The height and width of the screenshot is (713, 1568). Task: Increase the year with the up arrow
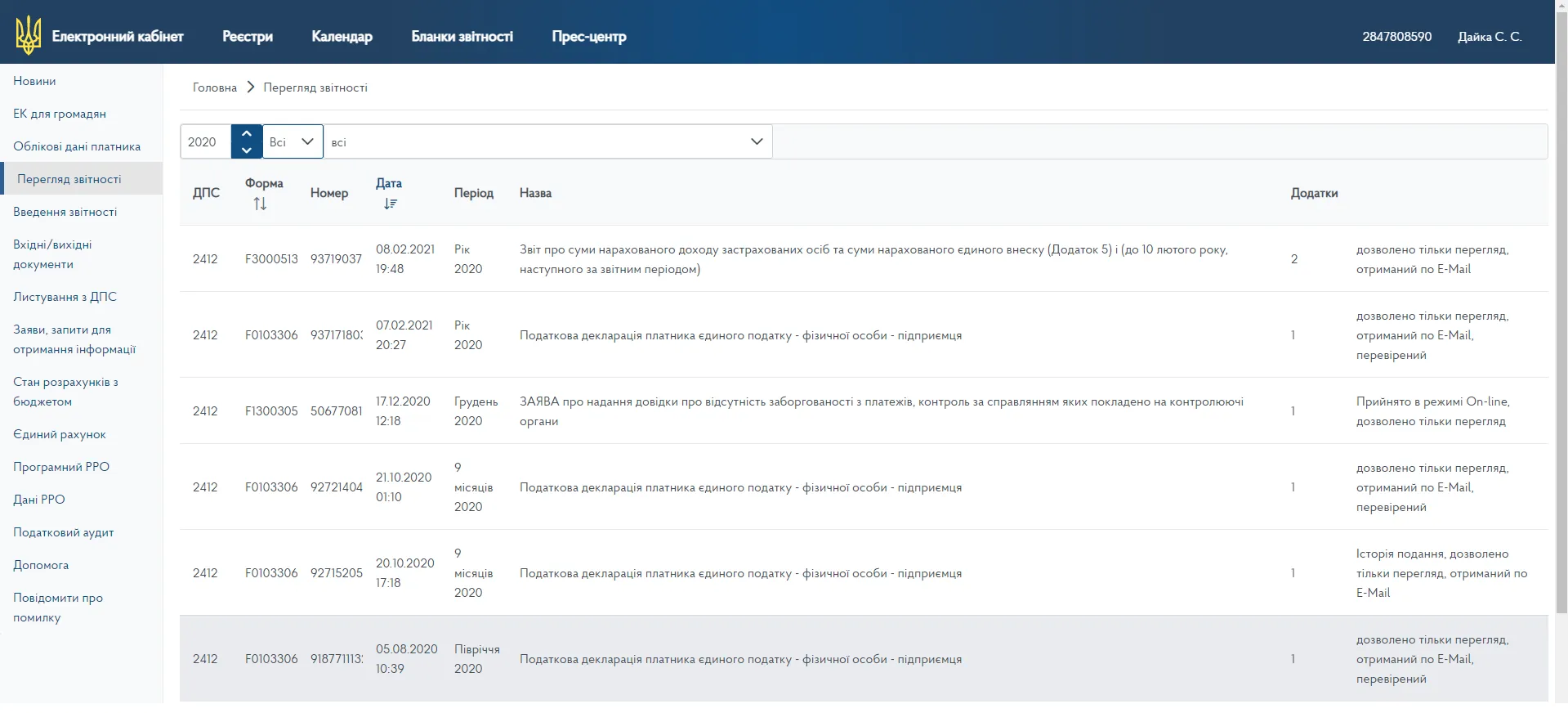point(247,133)
